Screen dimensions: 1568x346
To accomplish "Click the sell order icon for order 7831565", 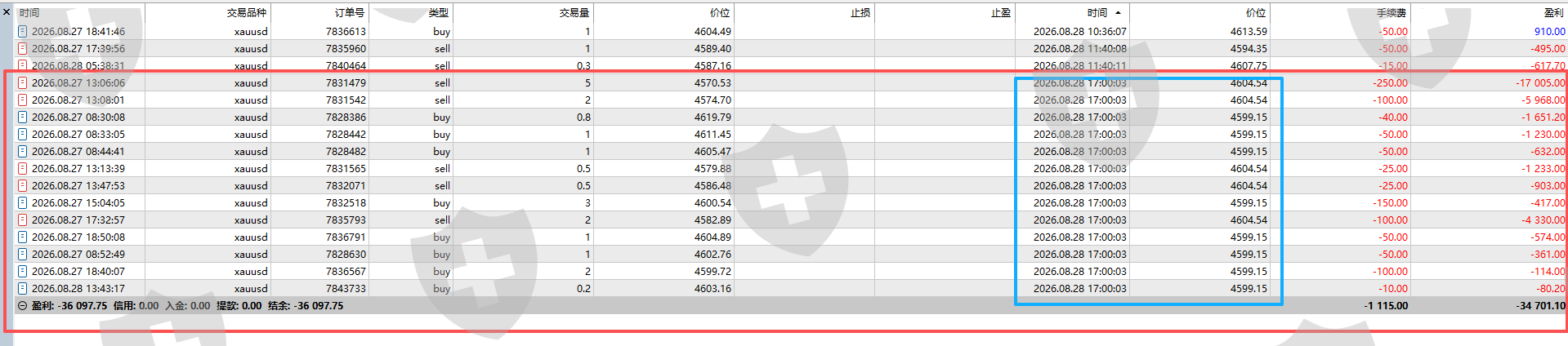I will tap(23, 168).
